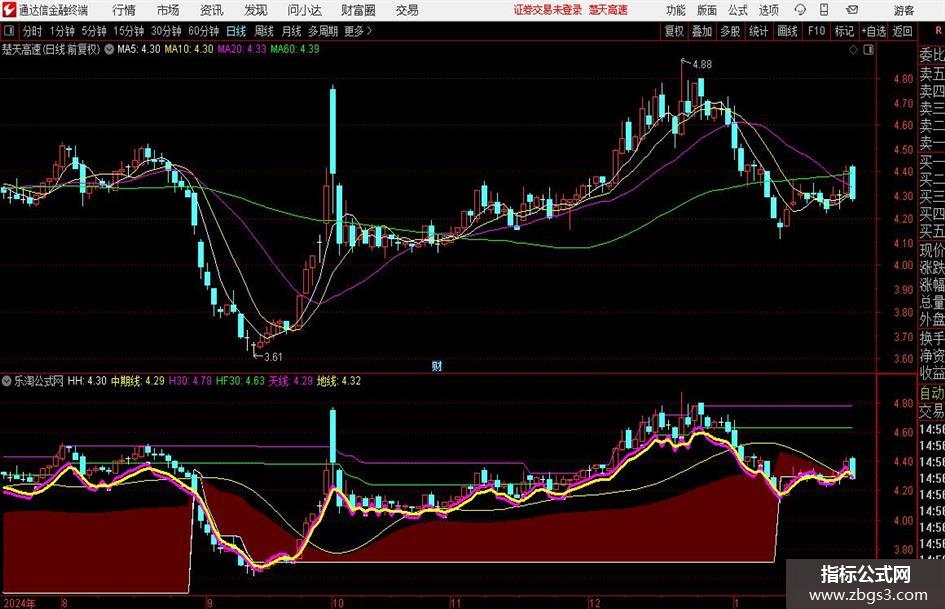Click the 财 marker on the main chart
Screen dimensions: 945x609
pyautogui.click(x=437, y=365)
